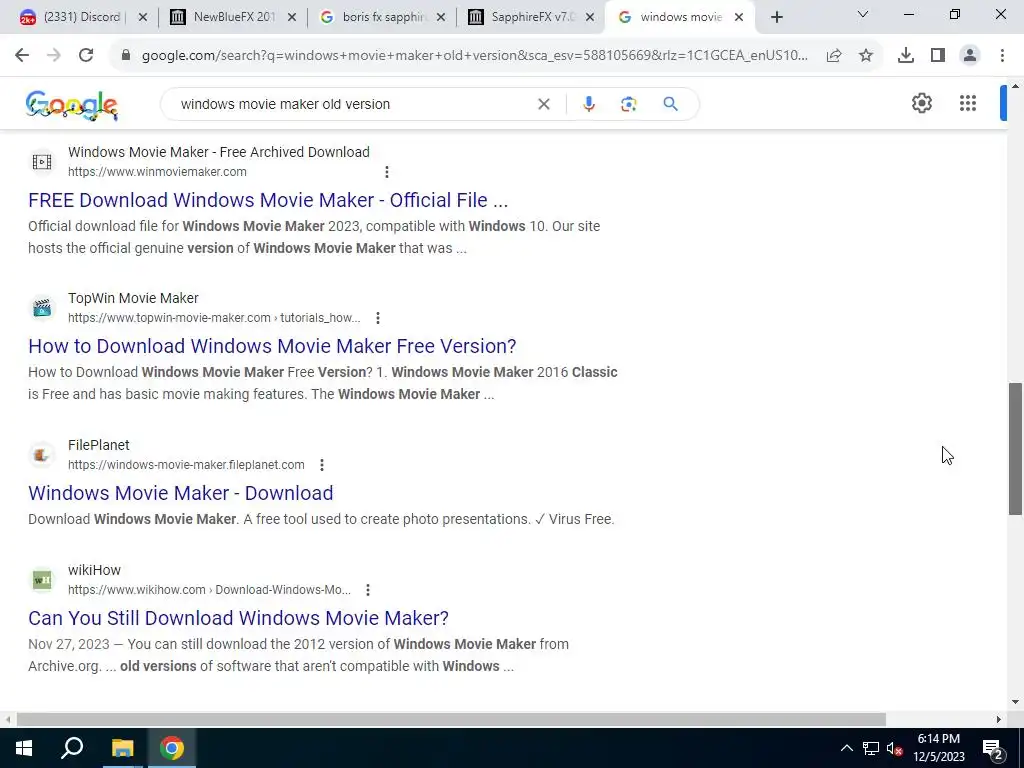Open the Chrome profile avatar
Viewport: 1024px width, 768px height.
[x=970, y=56]
